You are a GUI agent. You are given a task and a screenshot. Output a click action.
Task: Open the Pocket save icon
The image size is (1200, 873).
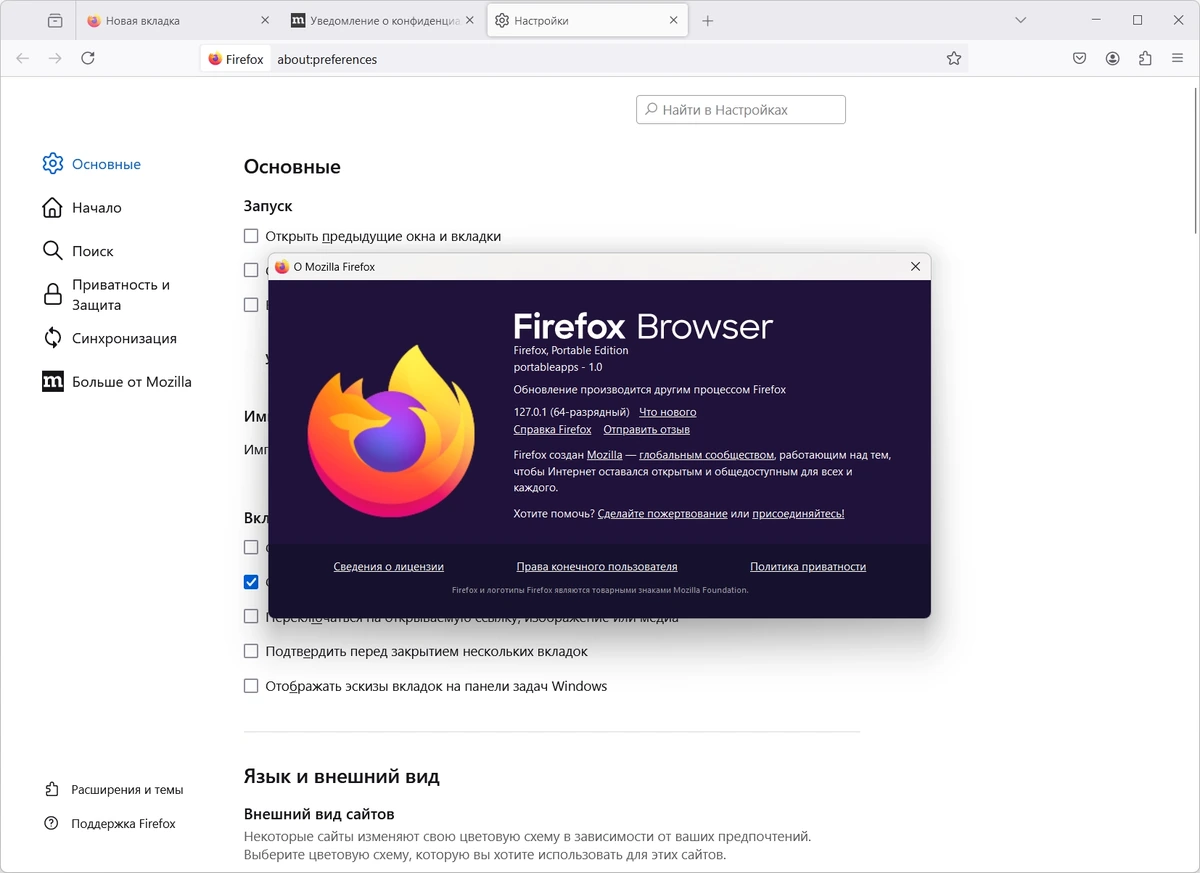coord(1080,59)
